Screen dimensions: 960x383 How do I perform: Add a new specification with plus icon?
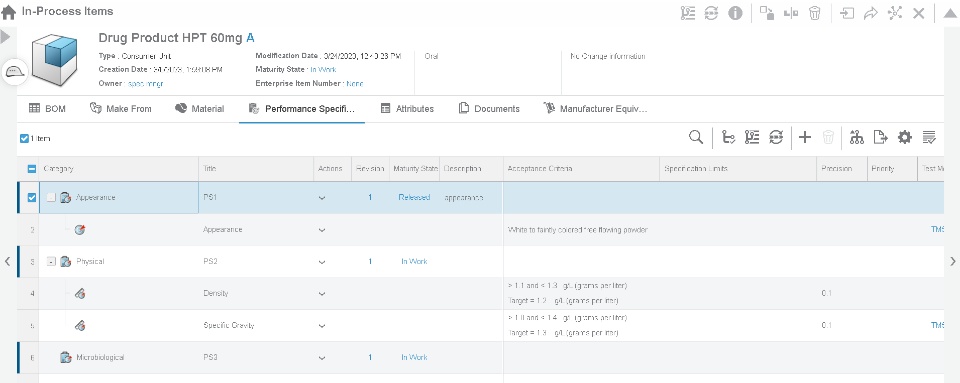coord(805,138)
